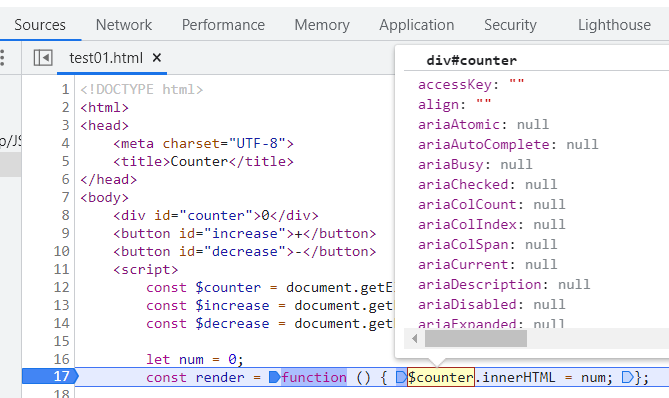
Task: Open the three-dot more options menu
Action: (x=3, y=58)
